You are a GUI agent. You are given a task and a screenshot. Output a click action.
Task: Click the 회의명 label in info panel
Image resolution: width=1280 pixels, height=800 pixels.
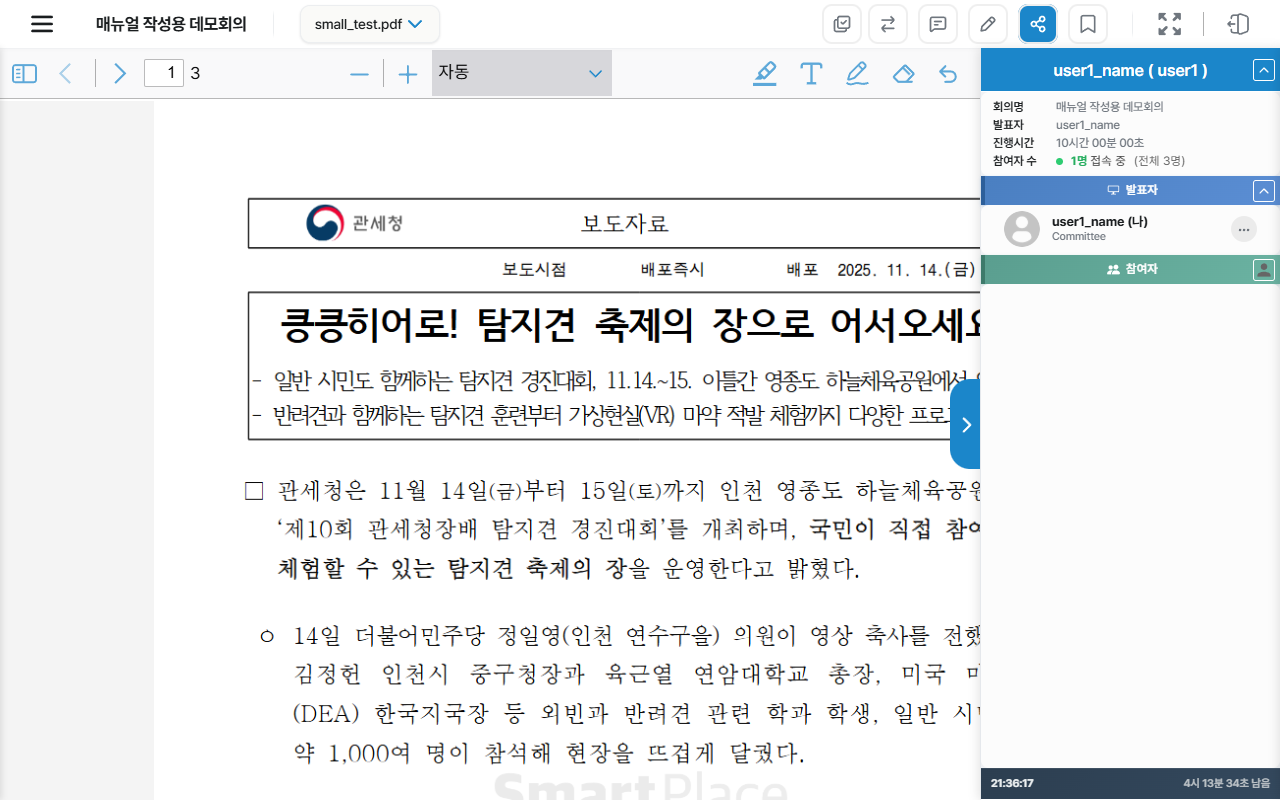pos(1008,106)
